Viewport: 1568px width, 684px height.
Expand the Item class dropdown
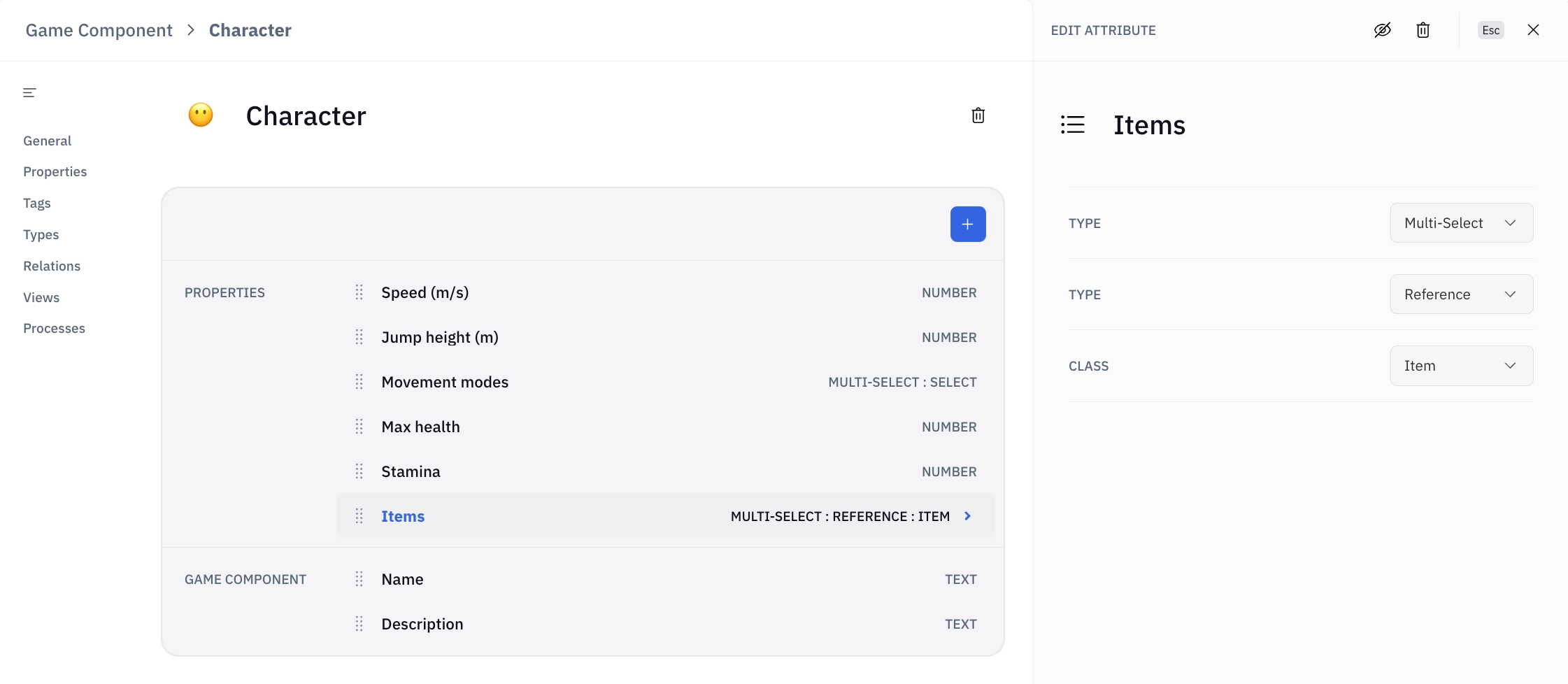coord(1461,366)
